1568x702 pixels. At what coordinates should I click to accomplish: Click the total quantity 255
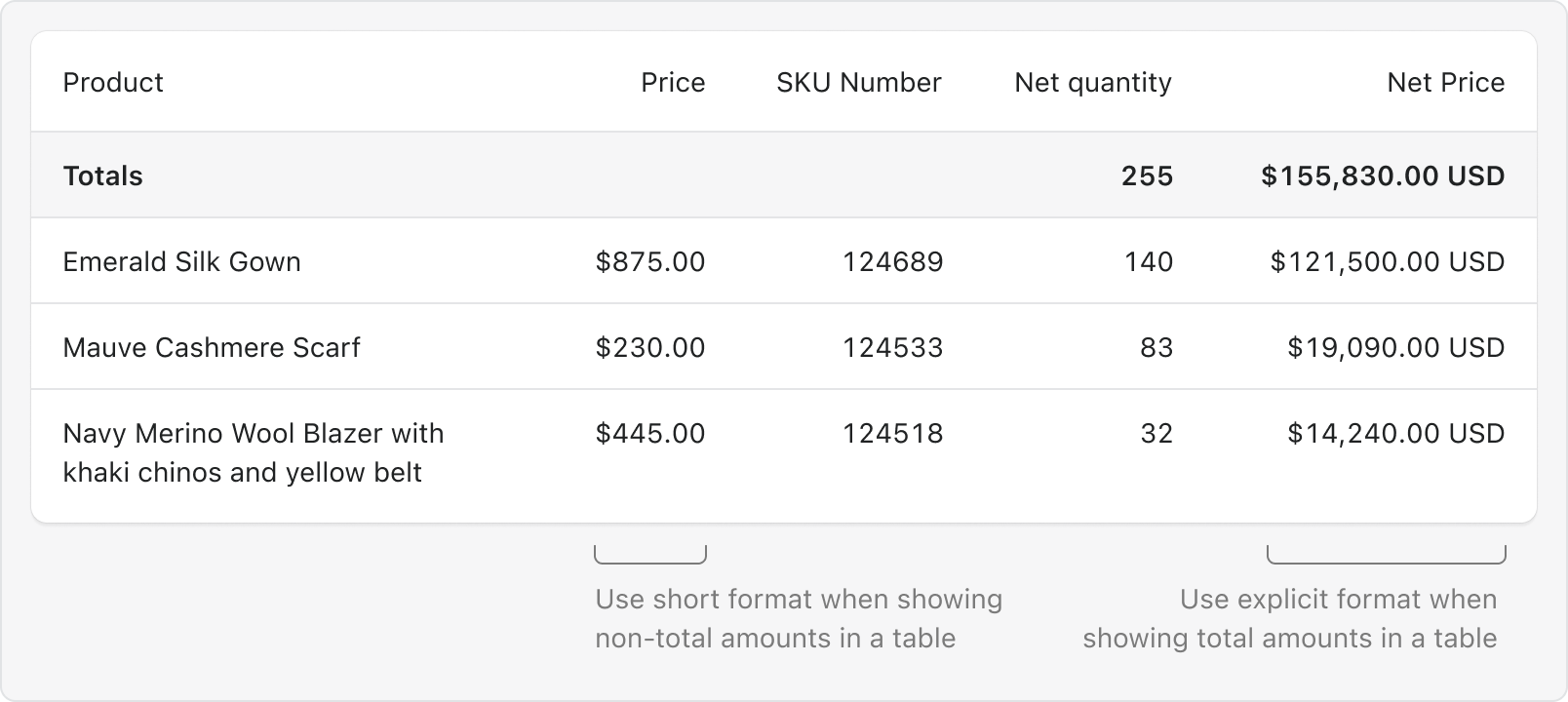[1147, 175]
